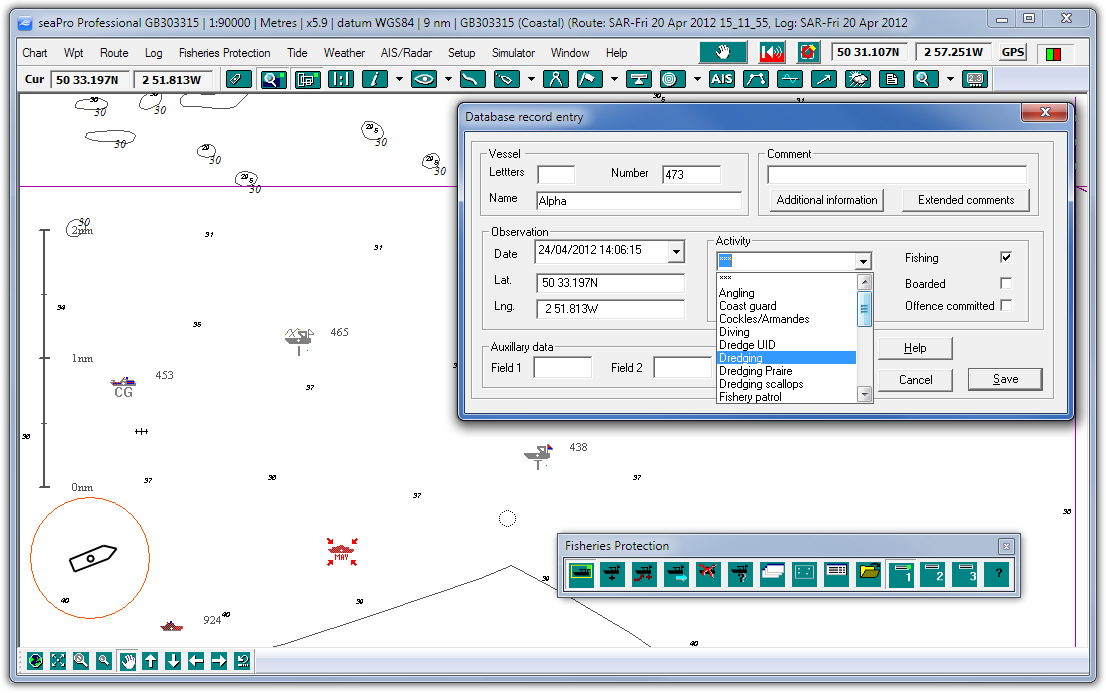Open the AIS toolbar button
The width and height of the screenshot is (1106, 693).
722,79
